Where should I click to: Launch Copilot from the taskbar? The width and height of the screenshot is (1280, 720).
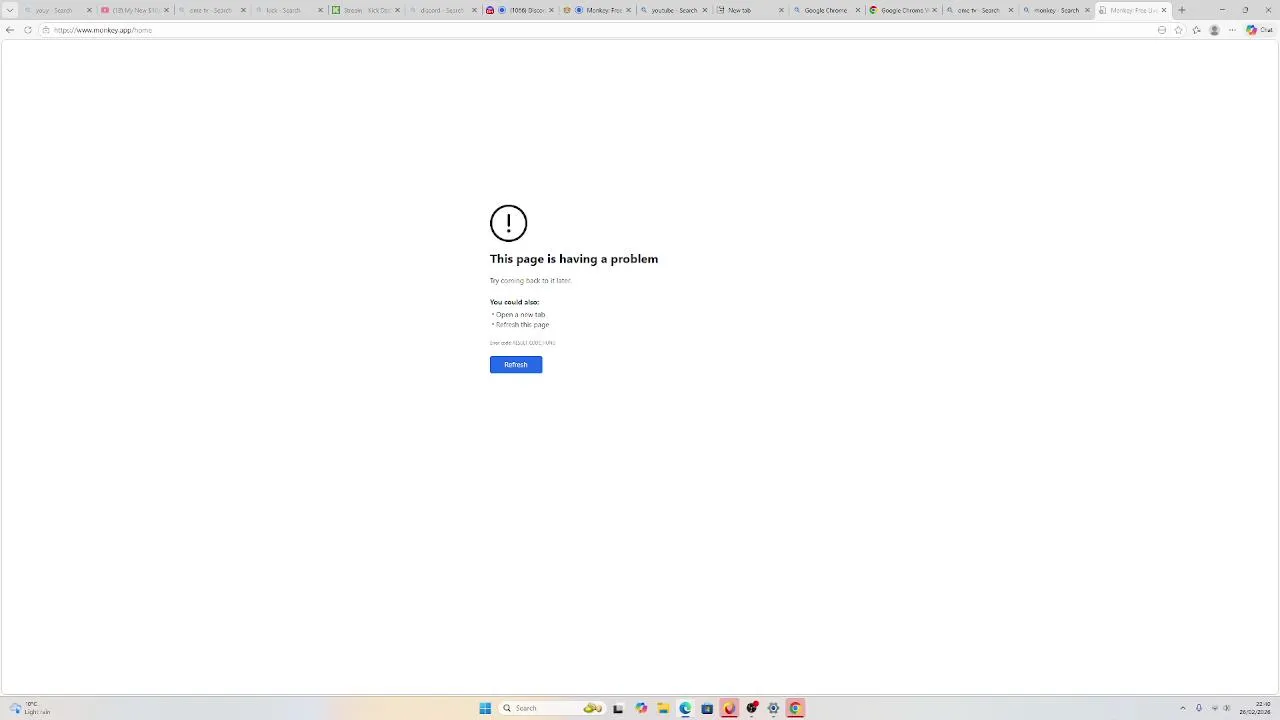point(641,708)
